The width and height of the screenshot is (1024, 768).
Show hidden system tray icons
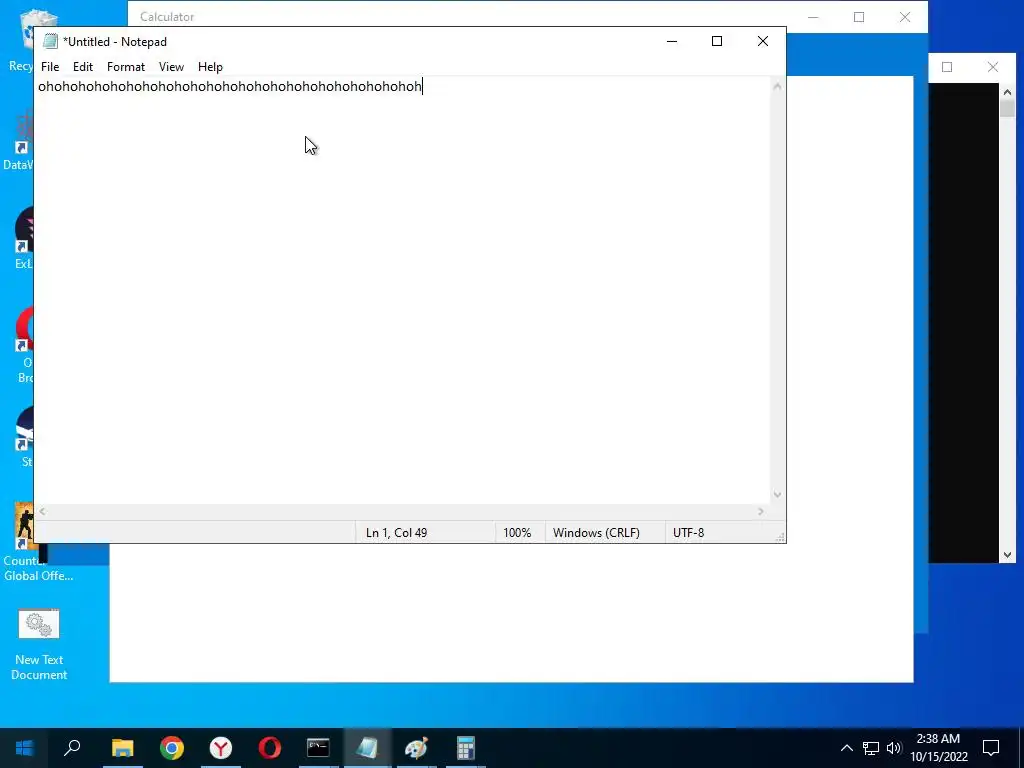point(846,748)
